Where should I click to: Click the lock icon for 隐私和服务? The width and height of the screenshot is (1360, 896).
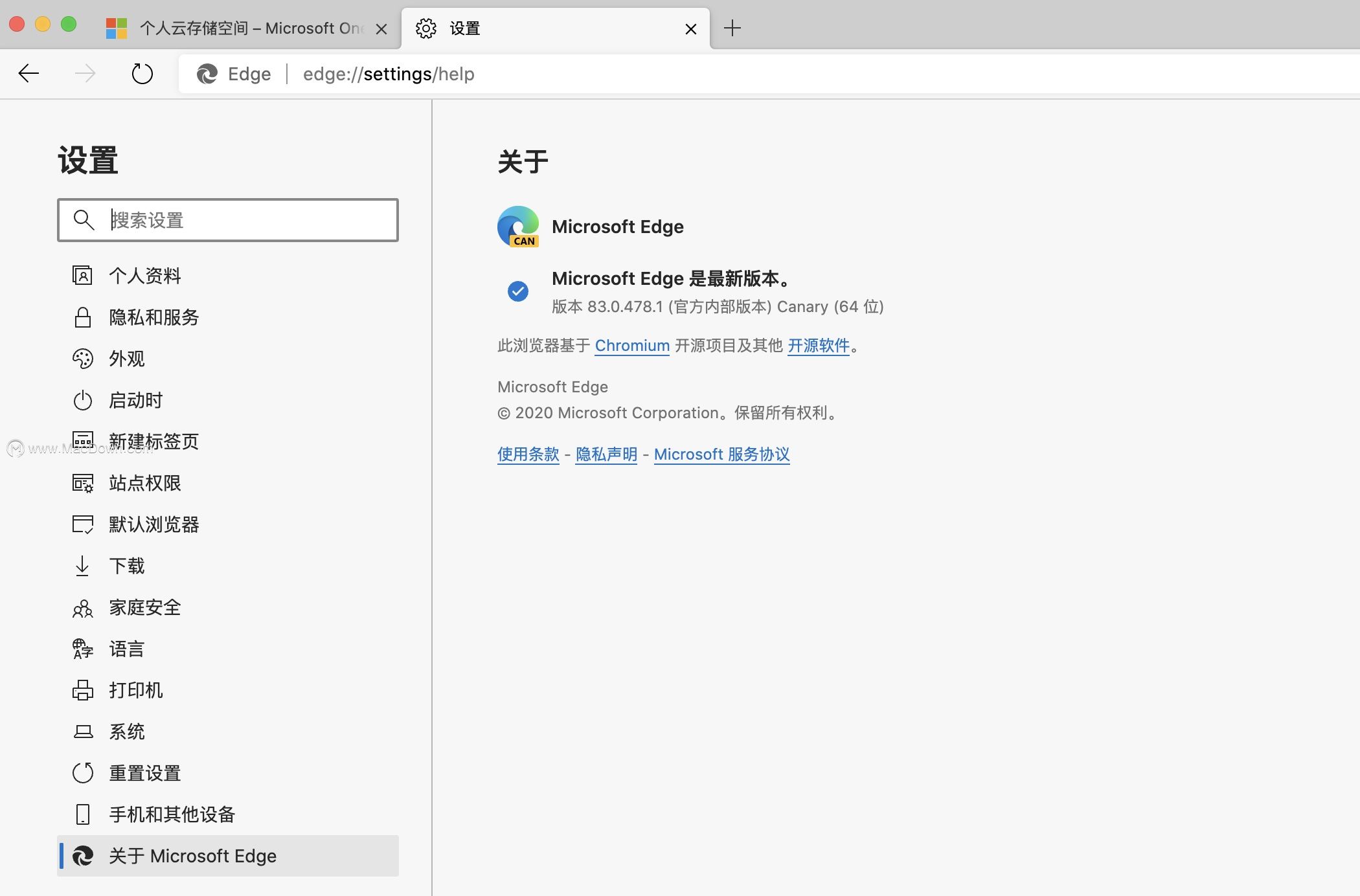(82, 317)
